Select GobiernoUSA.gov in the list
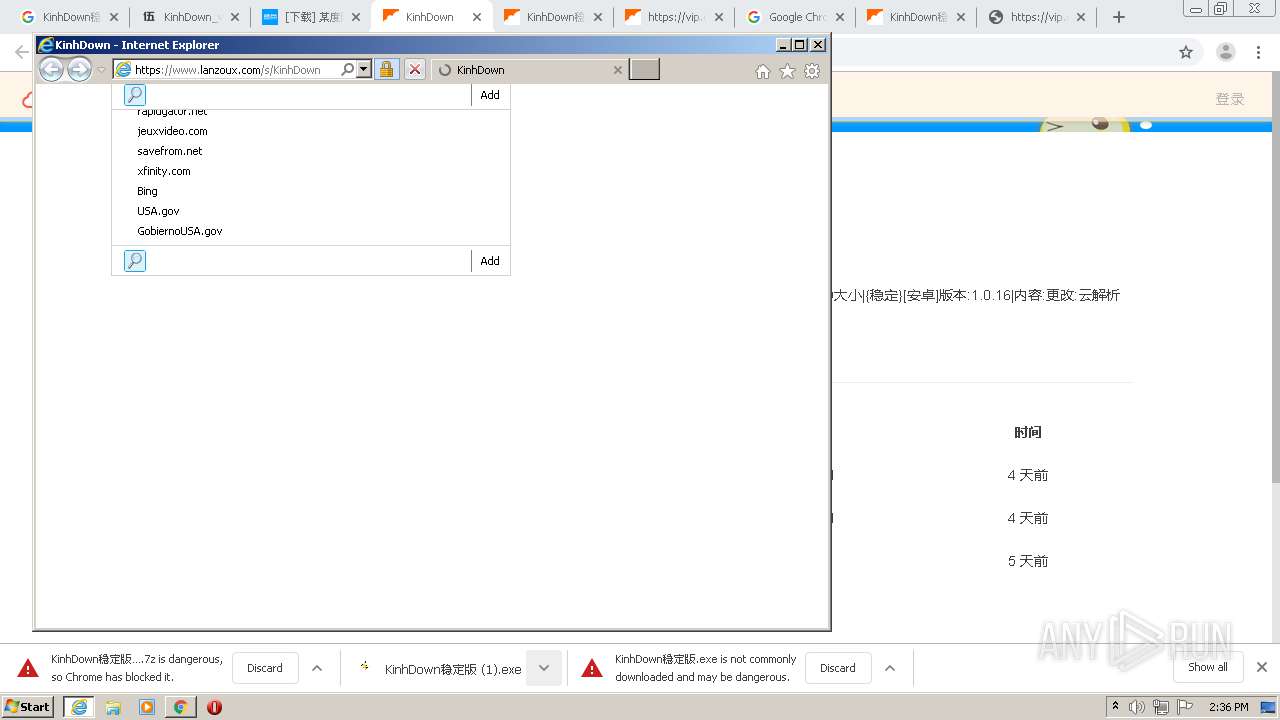The image size is (1280, 720). (x=180, y=231)
